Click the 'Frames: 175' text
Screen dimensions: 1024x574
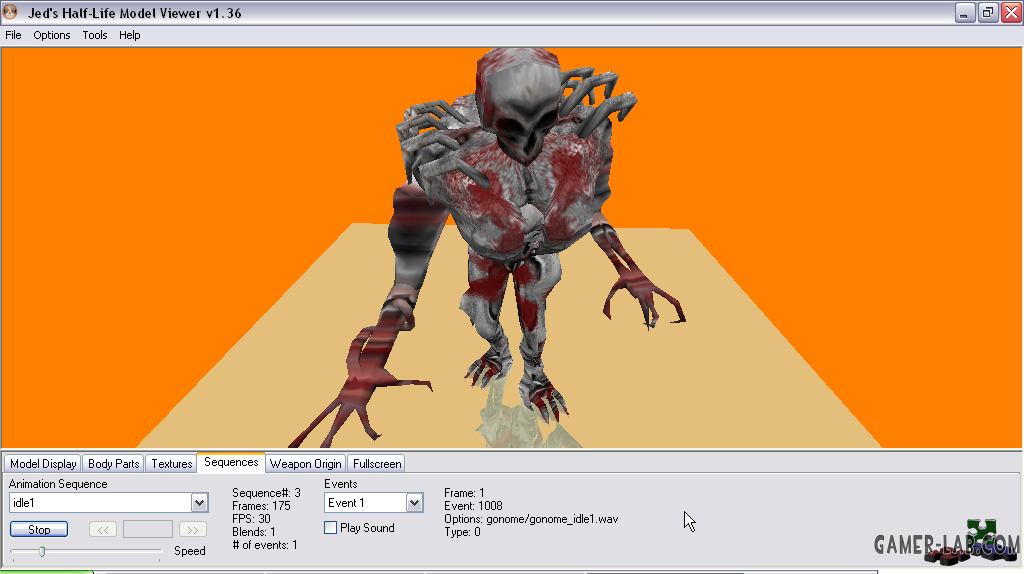click(x=261, y=506)
